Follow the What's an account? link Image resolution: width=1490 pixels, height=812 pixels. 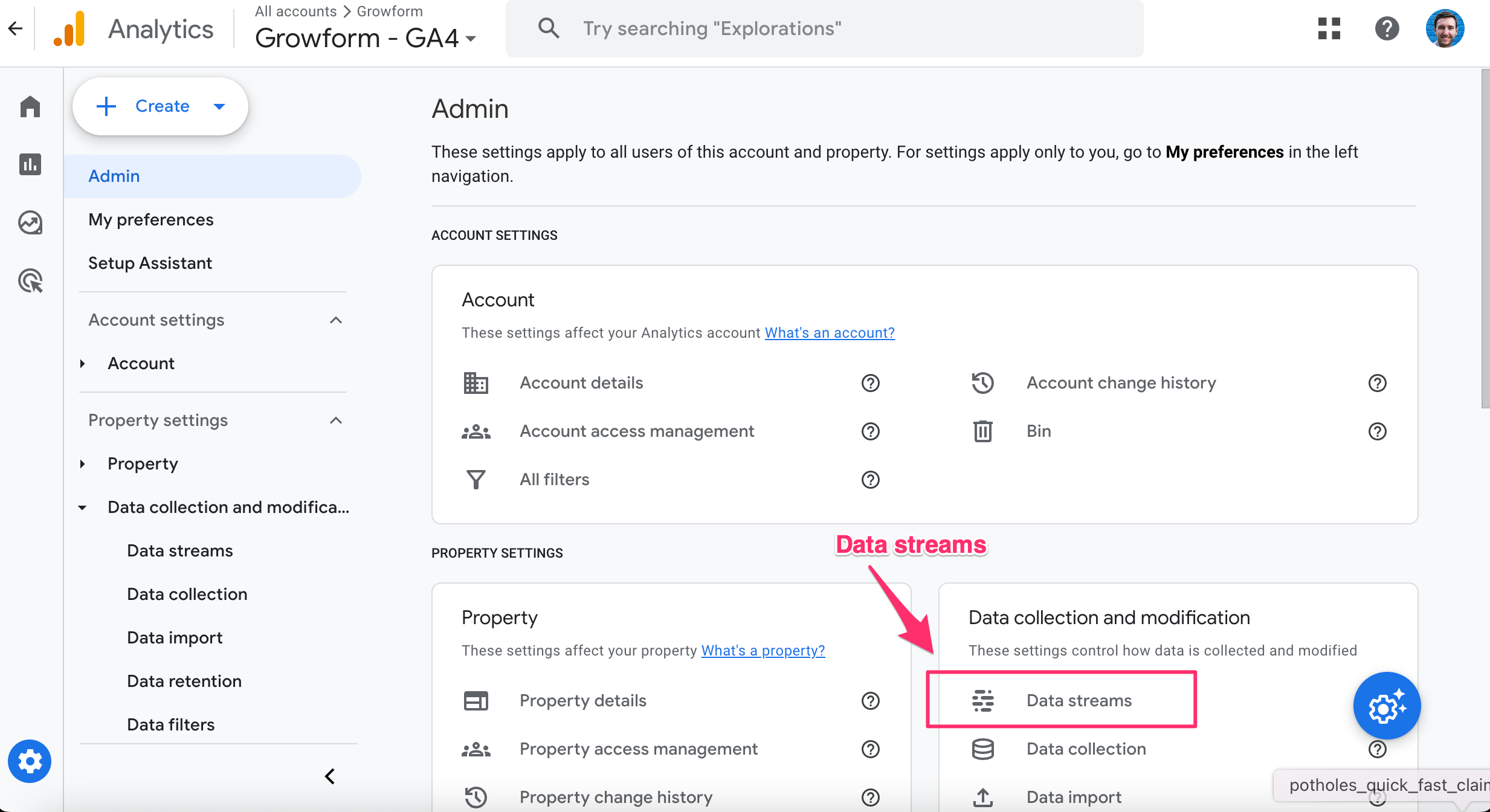830,333
